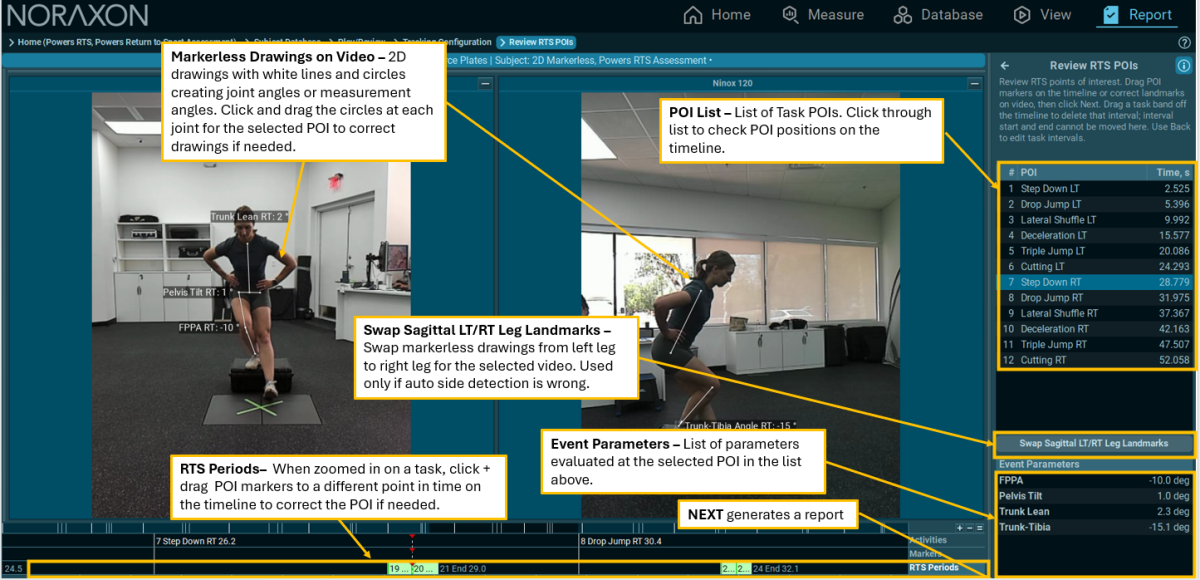Select Step Down LT in POI list

[1097, 188]
